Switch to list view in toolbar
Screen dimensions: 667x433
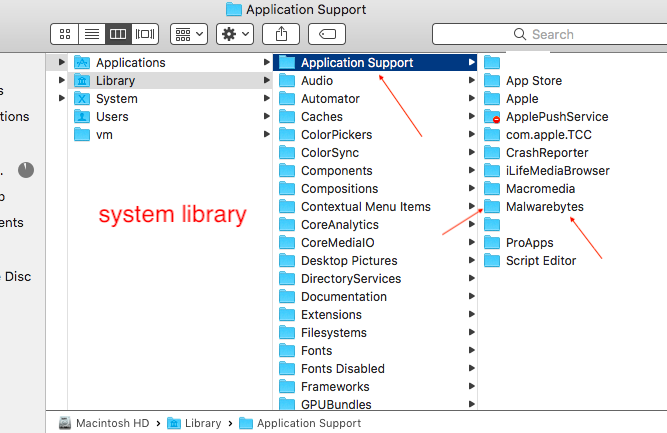point(92,34)
